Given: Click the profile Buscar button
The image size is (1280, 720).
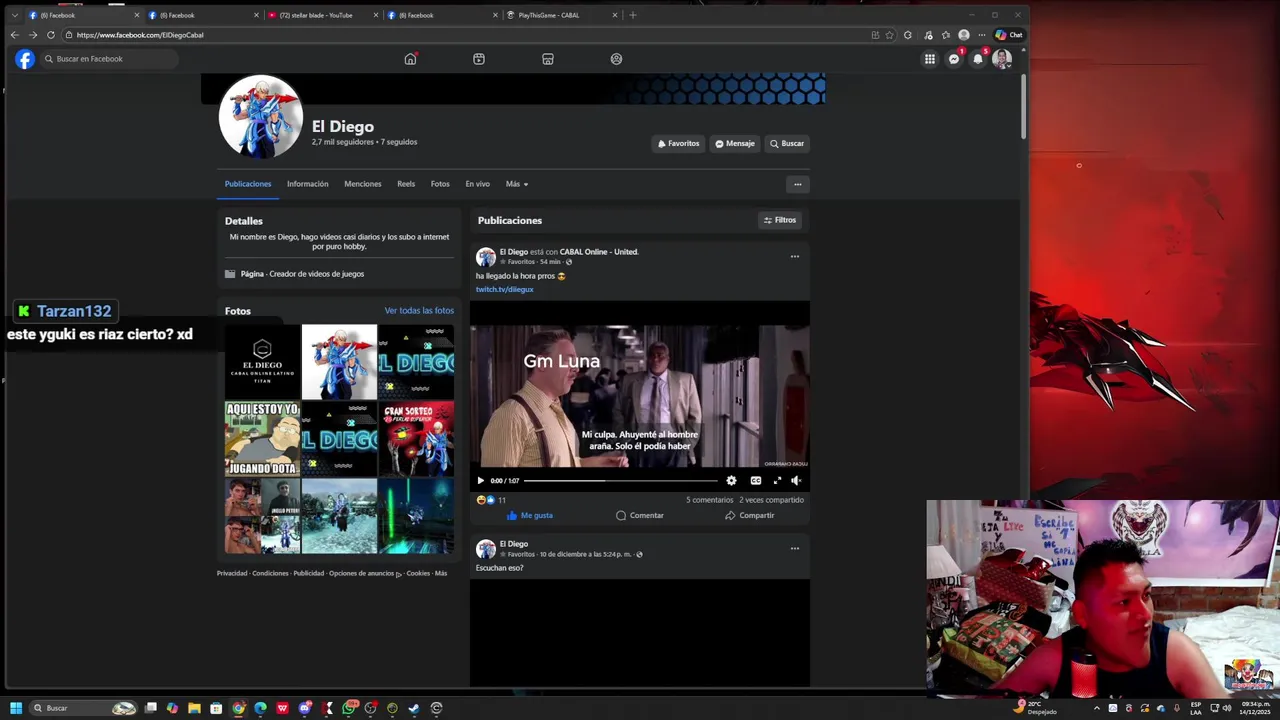Looking at the screenshot, I should [787, 144].
